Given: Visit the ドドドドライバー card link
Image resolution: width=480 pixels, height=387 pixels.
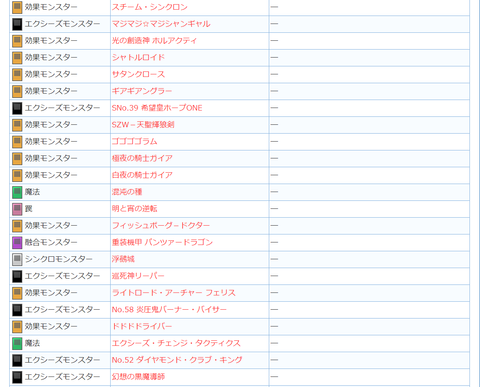Looking at the screenshot, I should coord(142,326).
